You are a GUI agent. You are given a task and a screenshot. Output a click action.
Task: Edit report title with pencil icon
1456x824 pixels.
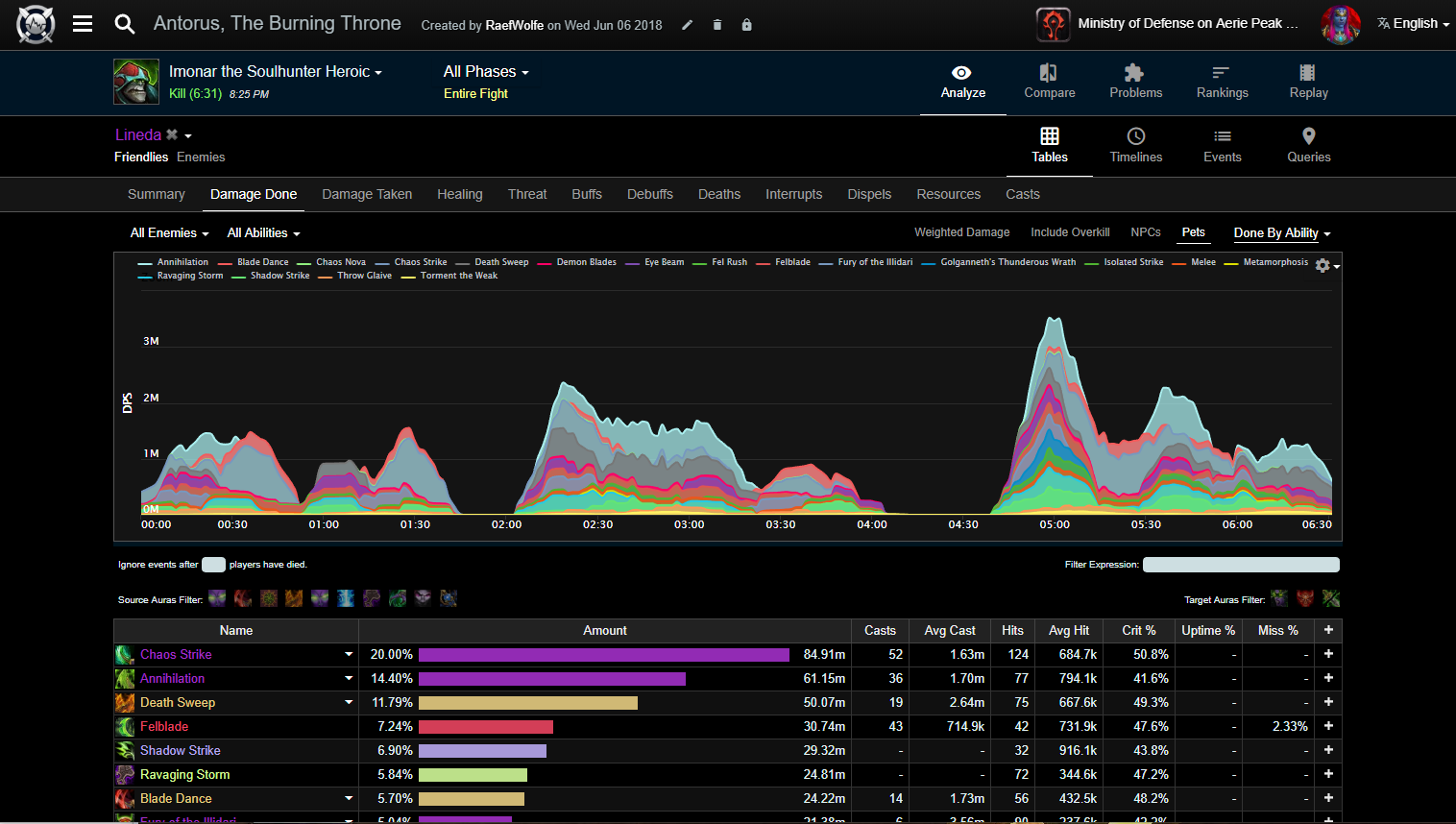(687, 25)
